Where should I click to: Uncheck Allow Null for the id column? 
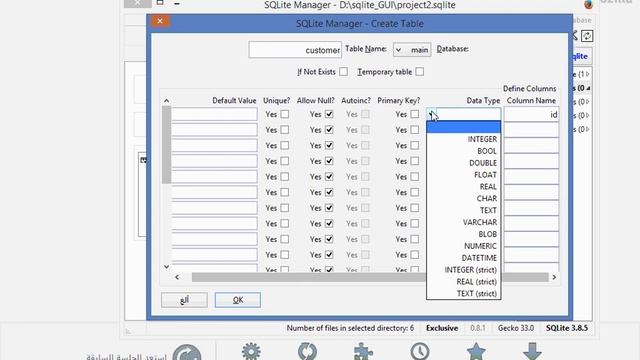[x=329, y=114]
